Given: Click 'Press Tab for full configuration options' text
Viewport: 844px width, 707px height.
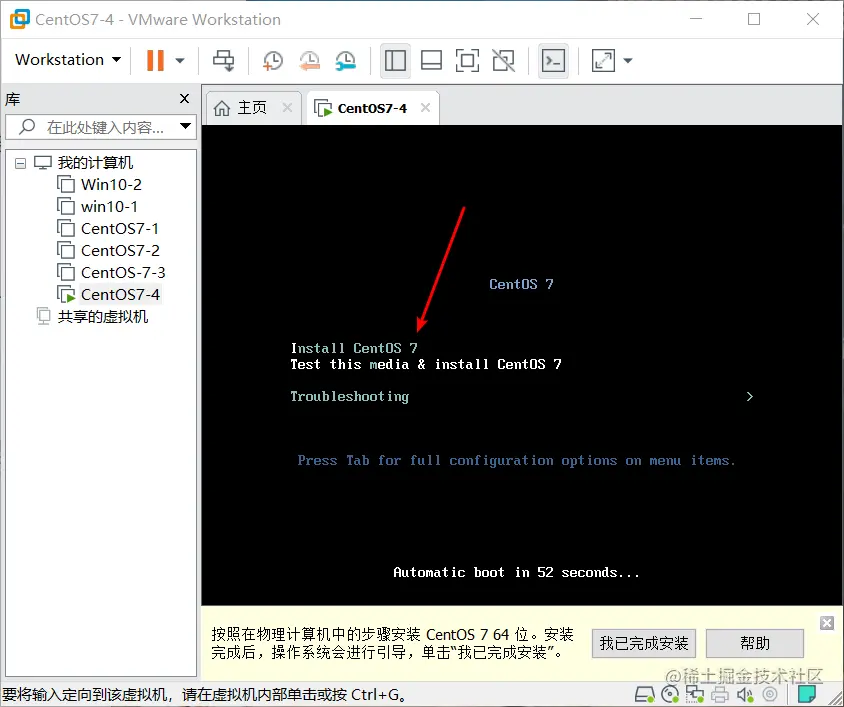Looking at the screenshot, I should 516,461.
